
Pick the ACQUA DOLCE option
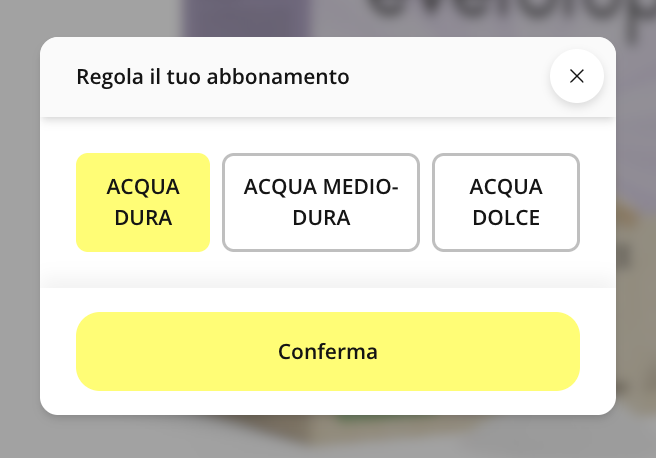pyautogui.click(x=506, y=202)
